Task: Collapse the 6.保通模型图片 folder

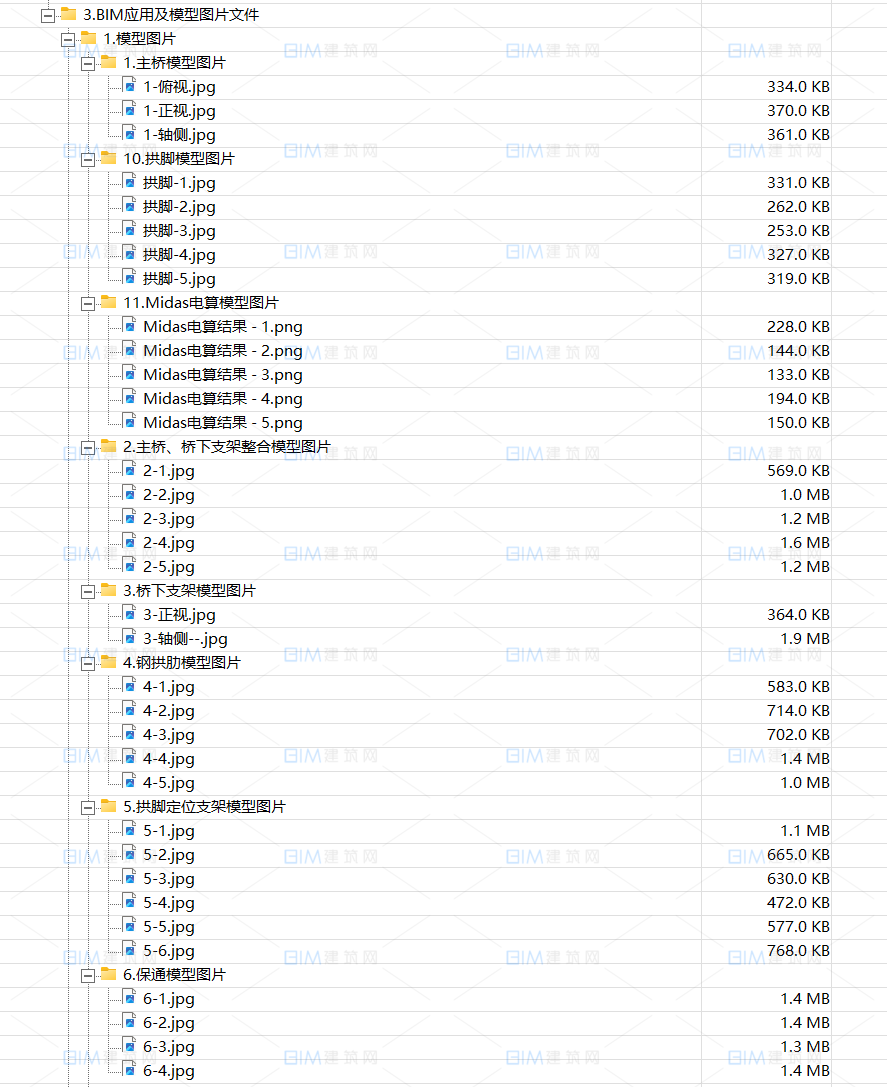Action: (87, 975)
